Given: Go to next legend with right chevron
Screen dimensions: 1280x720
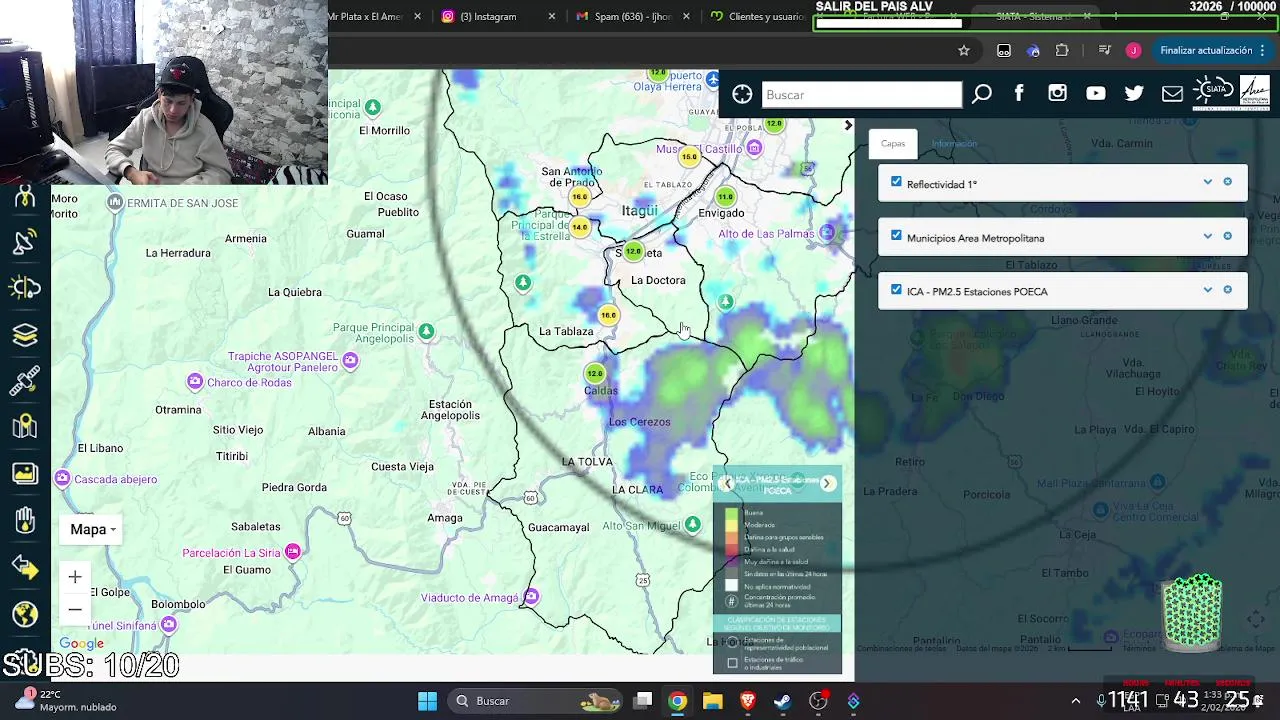Looking at the screenshot, I should (x=827, y=484).
